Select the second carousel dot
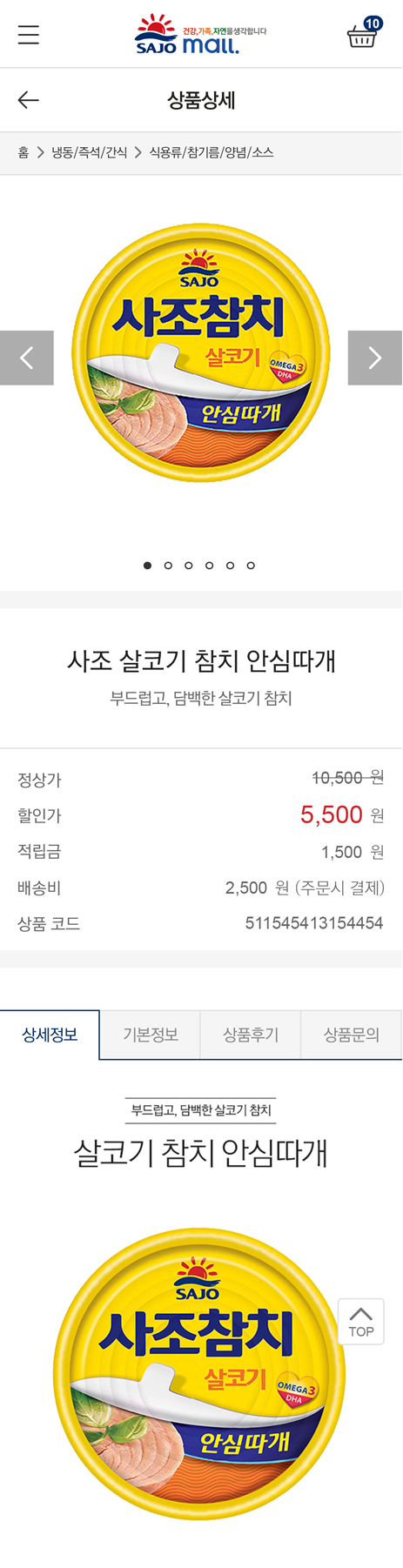The height and width of the screenshot is (1568, 403). pyautogui.click(x=168, y=566)
